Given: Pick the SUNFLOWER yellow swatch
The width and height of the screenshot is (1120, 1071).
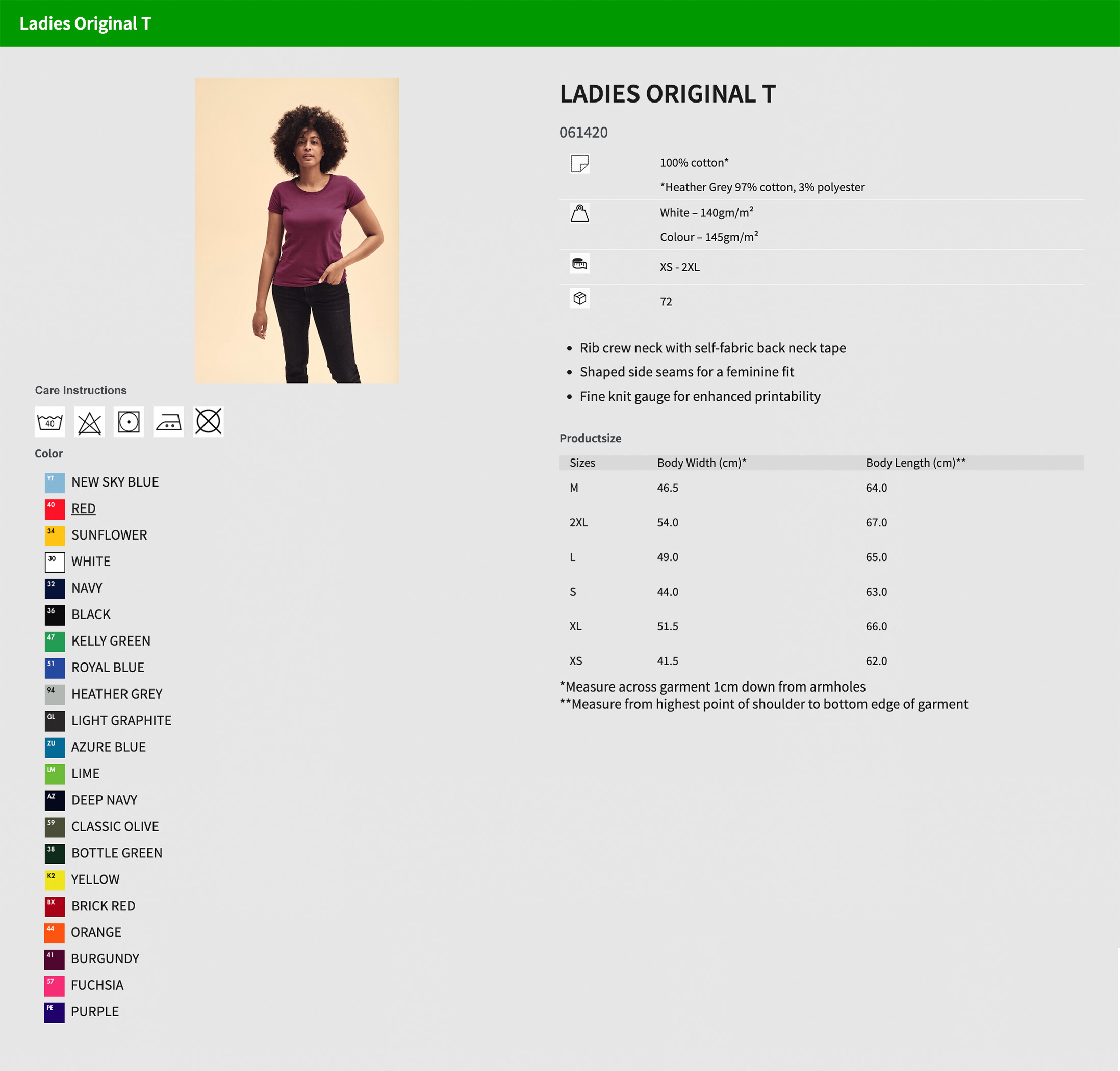Looking at the screenshot, I should tap(55, 536).
